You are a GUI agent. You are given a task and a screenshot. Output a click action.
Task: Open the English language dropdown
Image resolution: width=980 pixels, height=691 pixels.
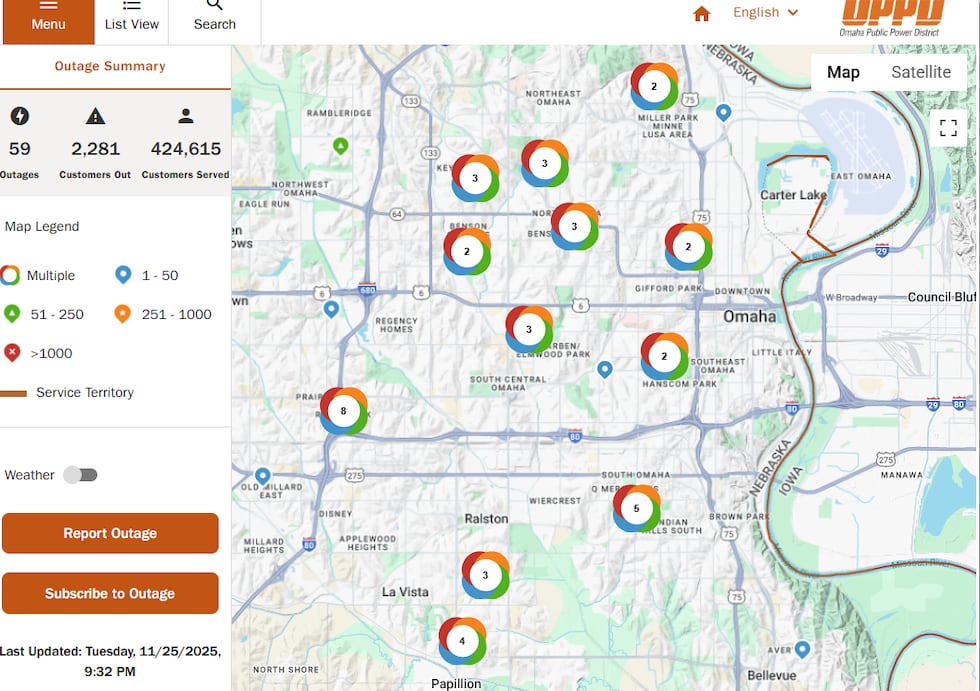pos(766,13)
